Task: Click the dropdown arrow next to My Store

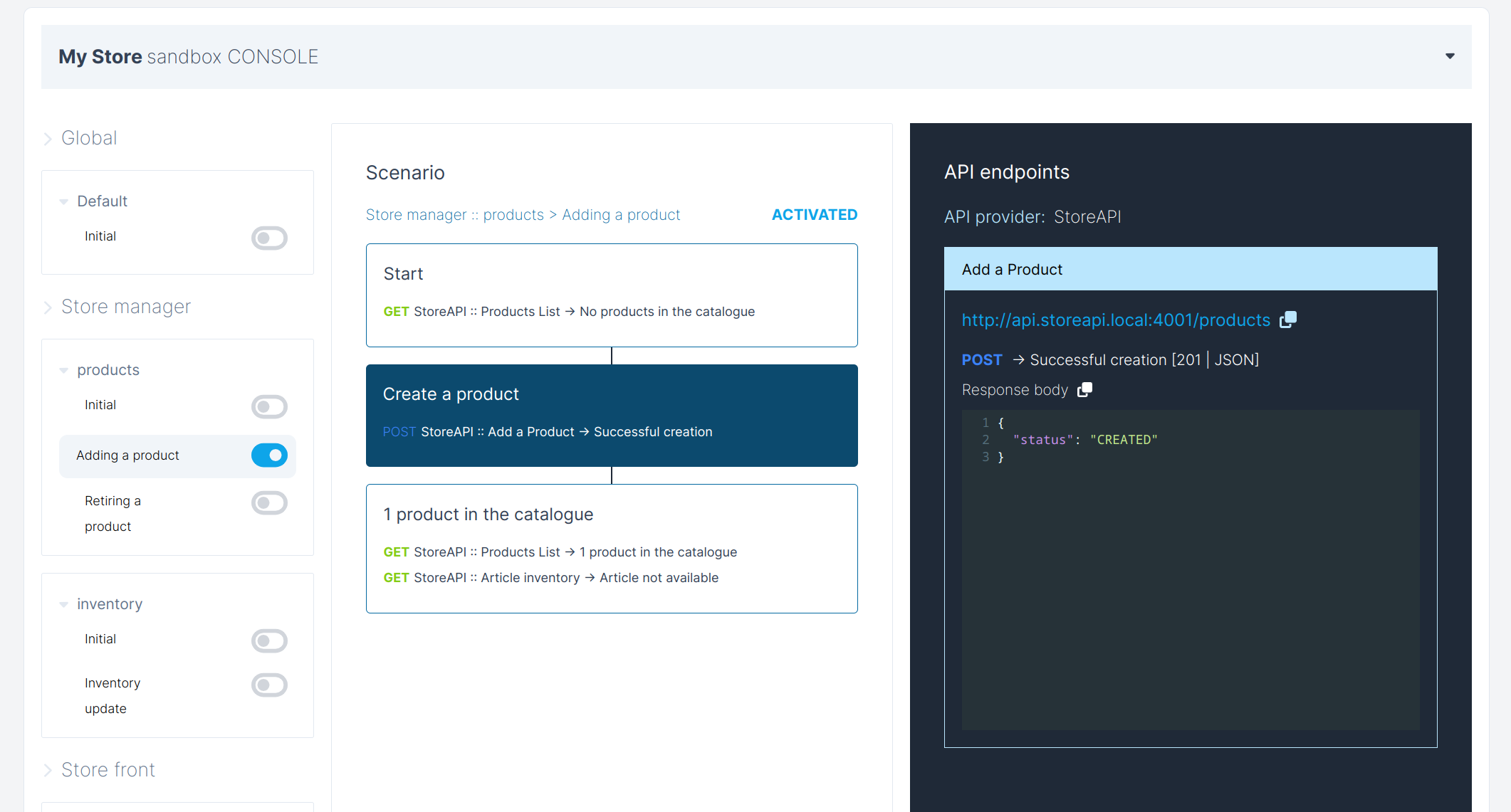Action: point(1451,56)
